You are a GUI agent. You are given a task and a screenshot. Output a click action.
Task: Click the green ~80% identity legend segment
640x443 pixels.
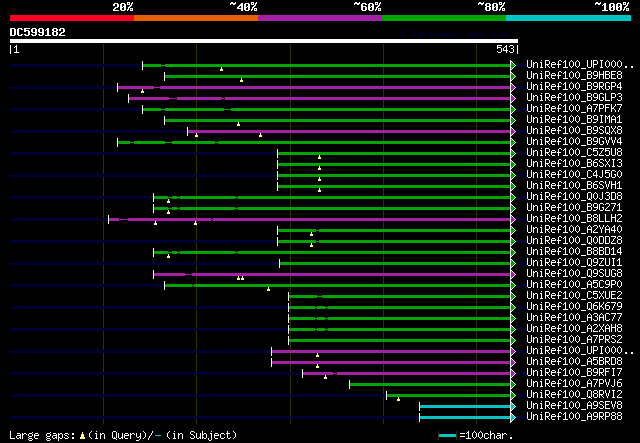coord(444,18)
